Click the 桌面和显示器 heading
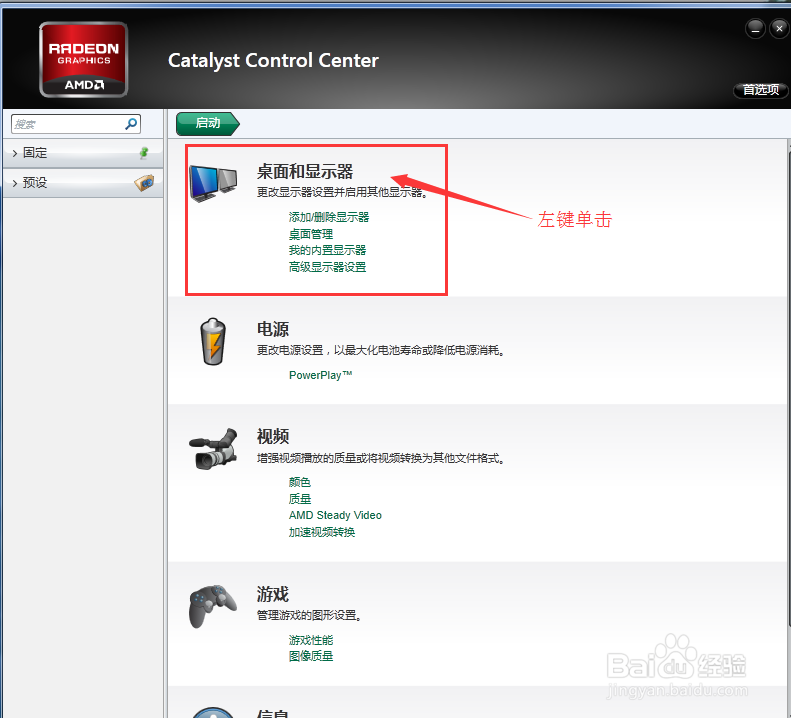Image resolution: width=791 pixels, height=718 pixels. (x=305, y=172)
